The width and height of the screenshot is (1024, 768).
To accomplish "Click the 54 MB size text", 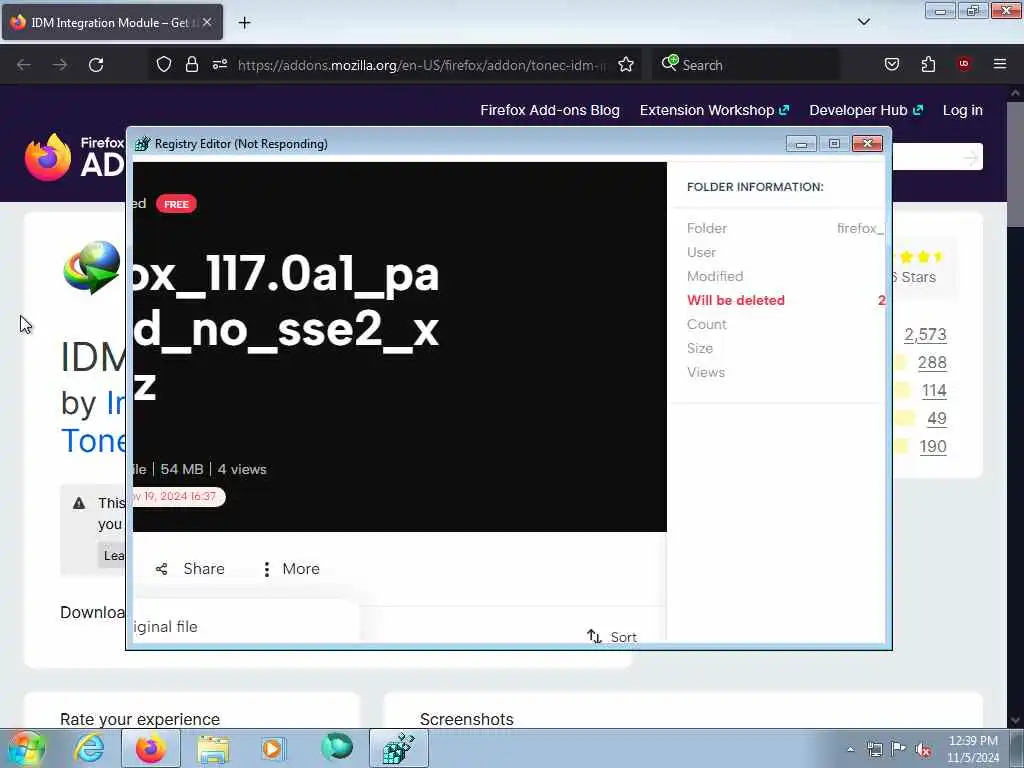I will click(182, 470).
